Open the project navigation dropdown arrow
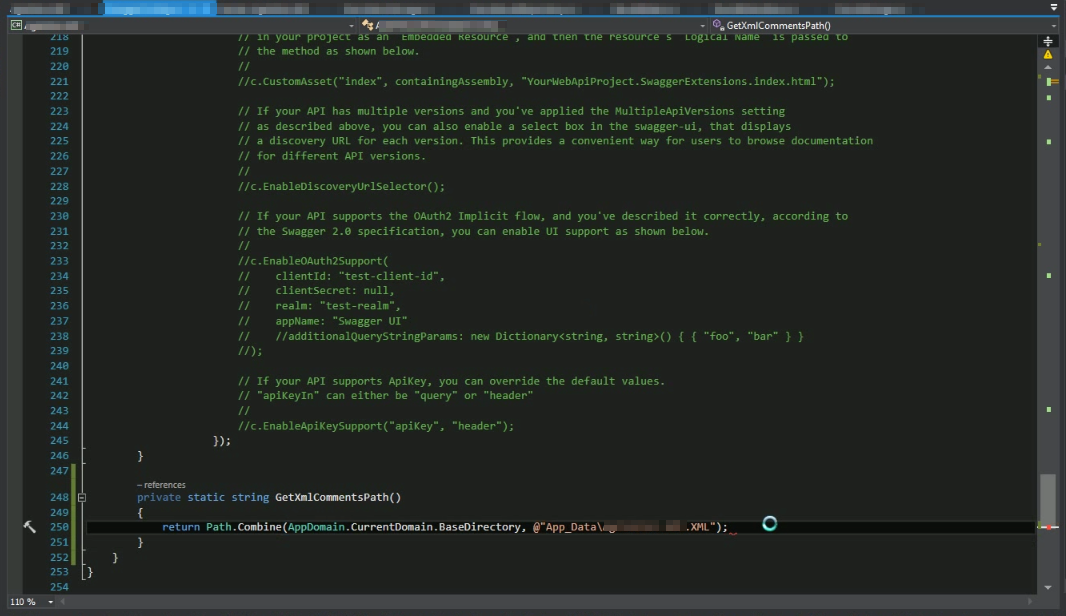 point(351,26)
